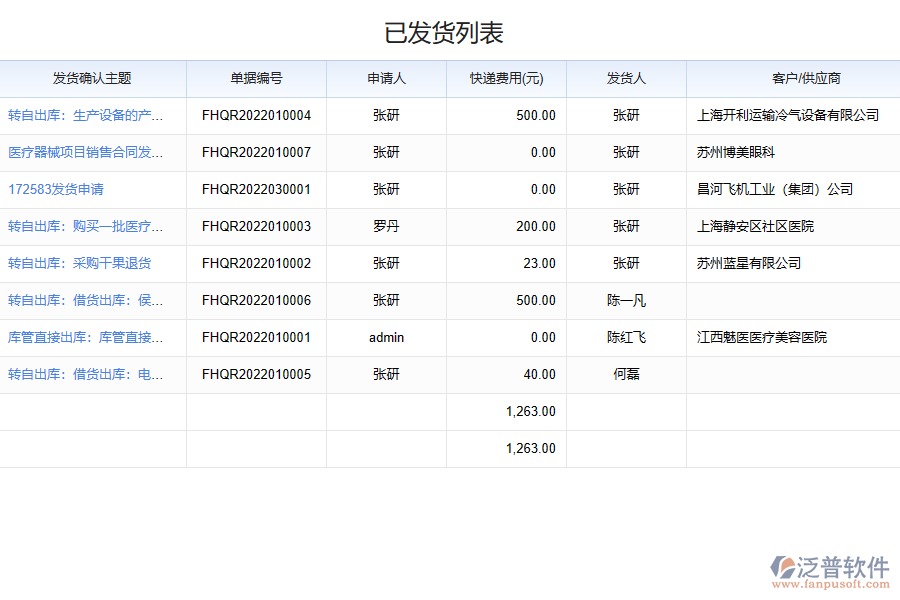Click the 单据编号 column header

coord(256,78)
